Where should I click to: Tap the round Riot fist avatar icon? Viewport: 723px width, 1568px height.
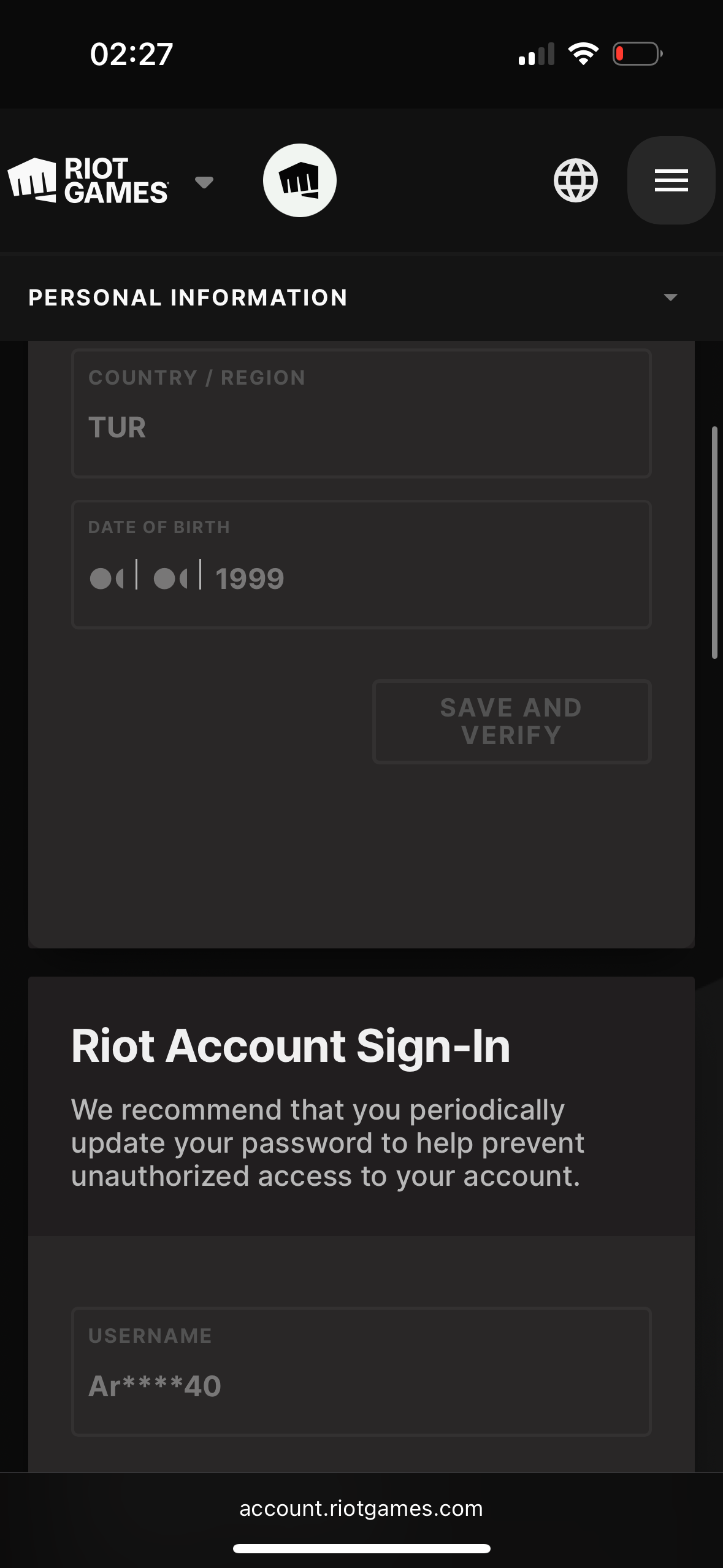tap(299, 180)
